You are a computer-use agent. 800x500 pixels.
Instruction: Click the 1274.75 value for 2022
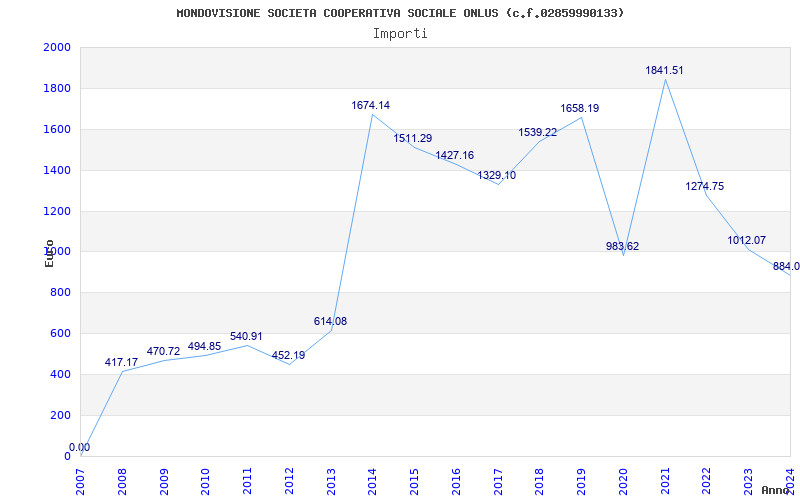[705, 186]
